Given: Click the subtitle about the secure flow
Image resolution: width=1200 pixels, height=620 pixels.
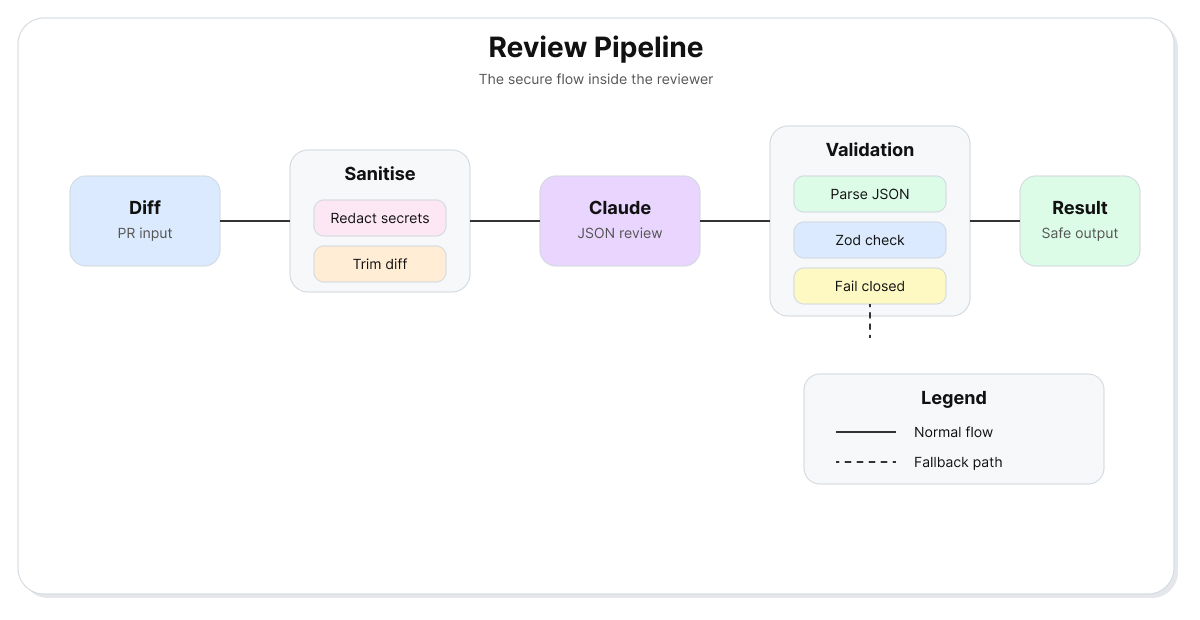Looking at the screenshot, I should pos(596,79).
